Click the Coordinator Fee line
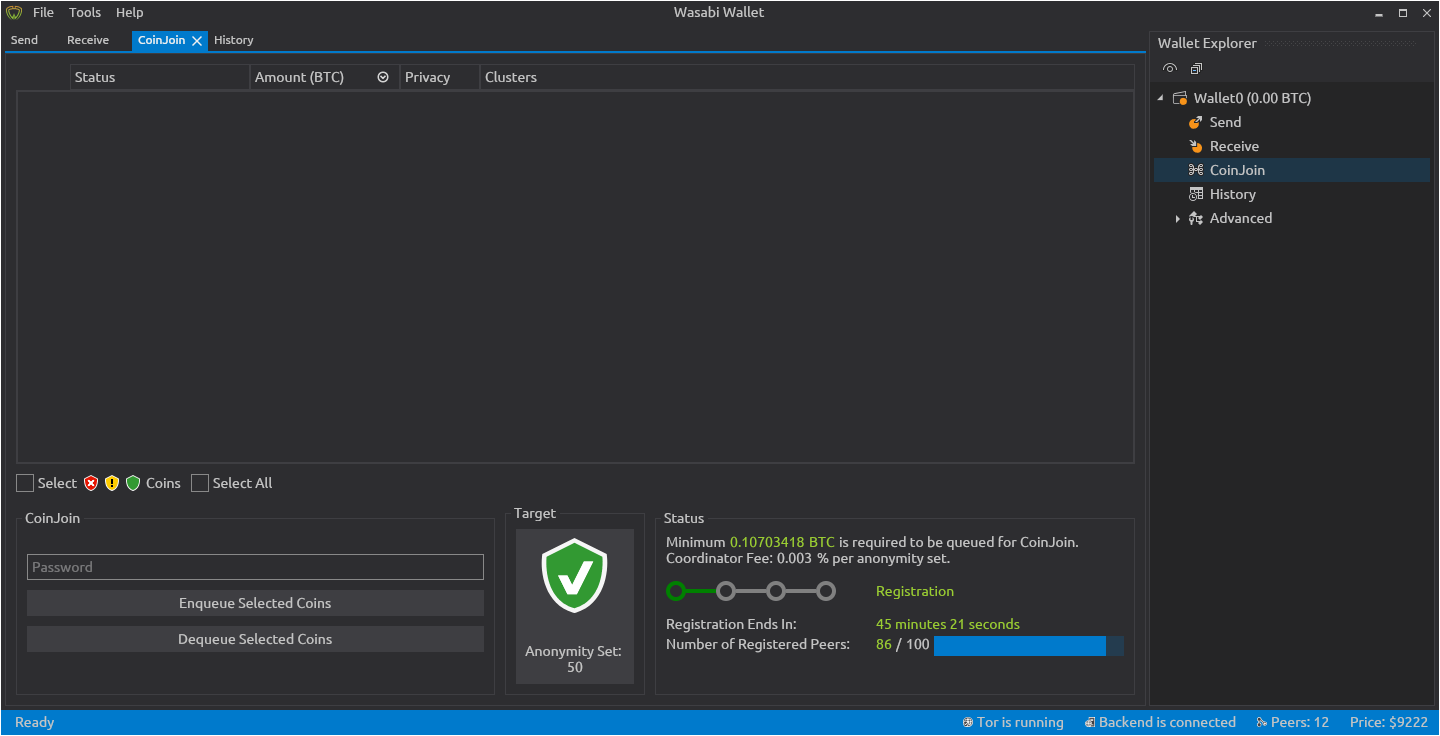 tap(808, 558)
